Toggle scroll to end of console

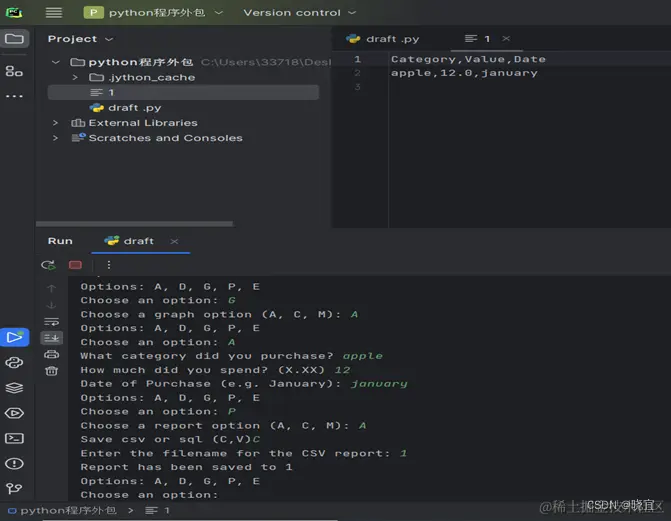point(51,338)
